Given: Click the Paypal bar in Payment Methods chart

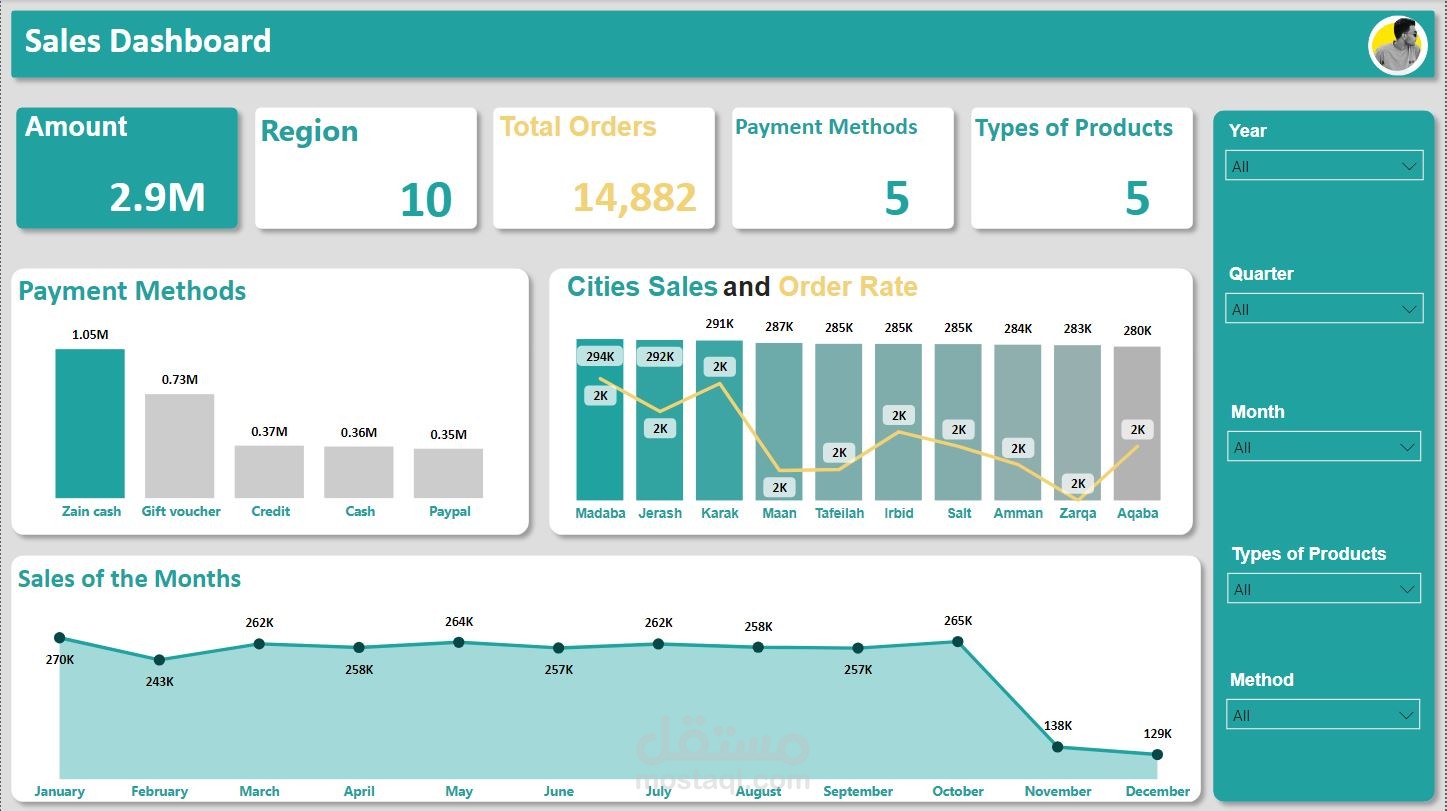Looking at the screenshot, I should pyautogui.click(x=448, y=470).
